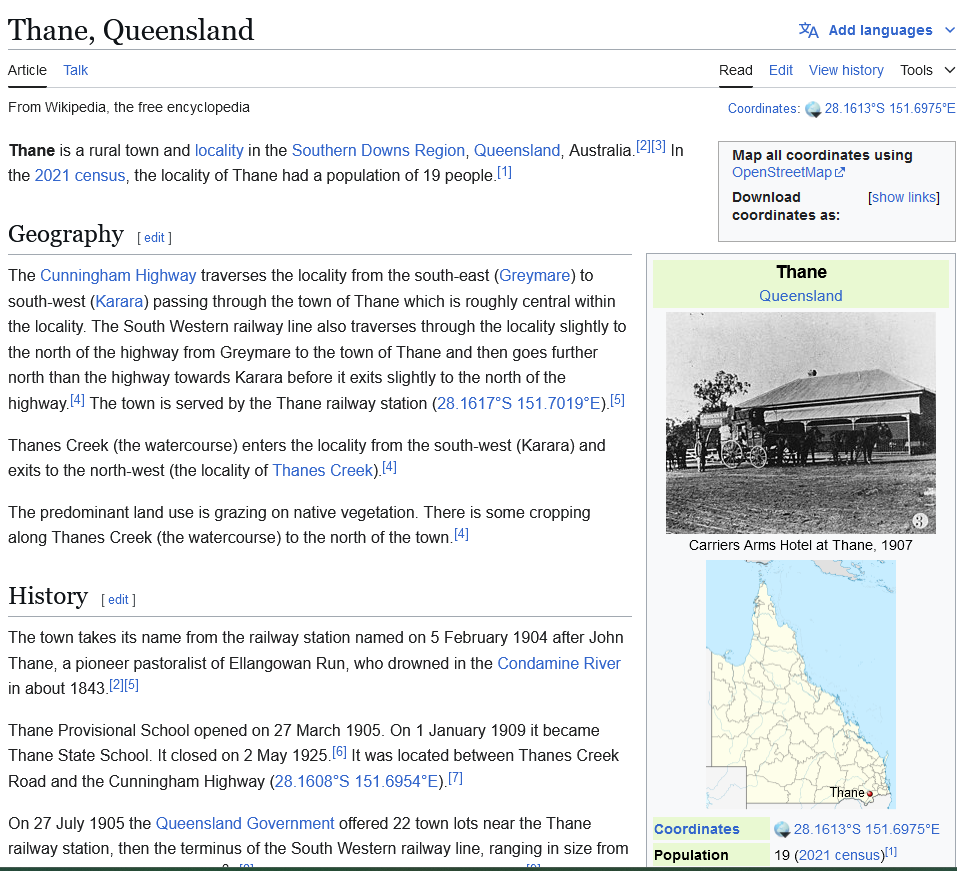Expand show links for coordinate downloads
This screenshot has height=871, width=957.
tap(904, 197)
